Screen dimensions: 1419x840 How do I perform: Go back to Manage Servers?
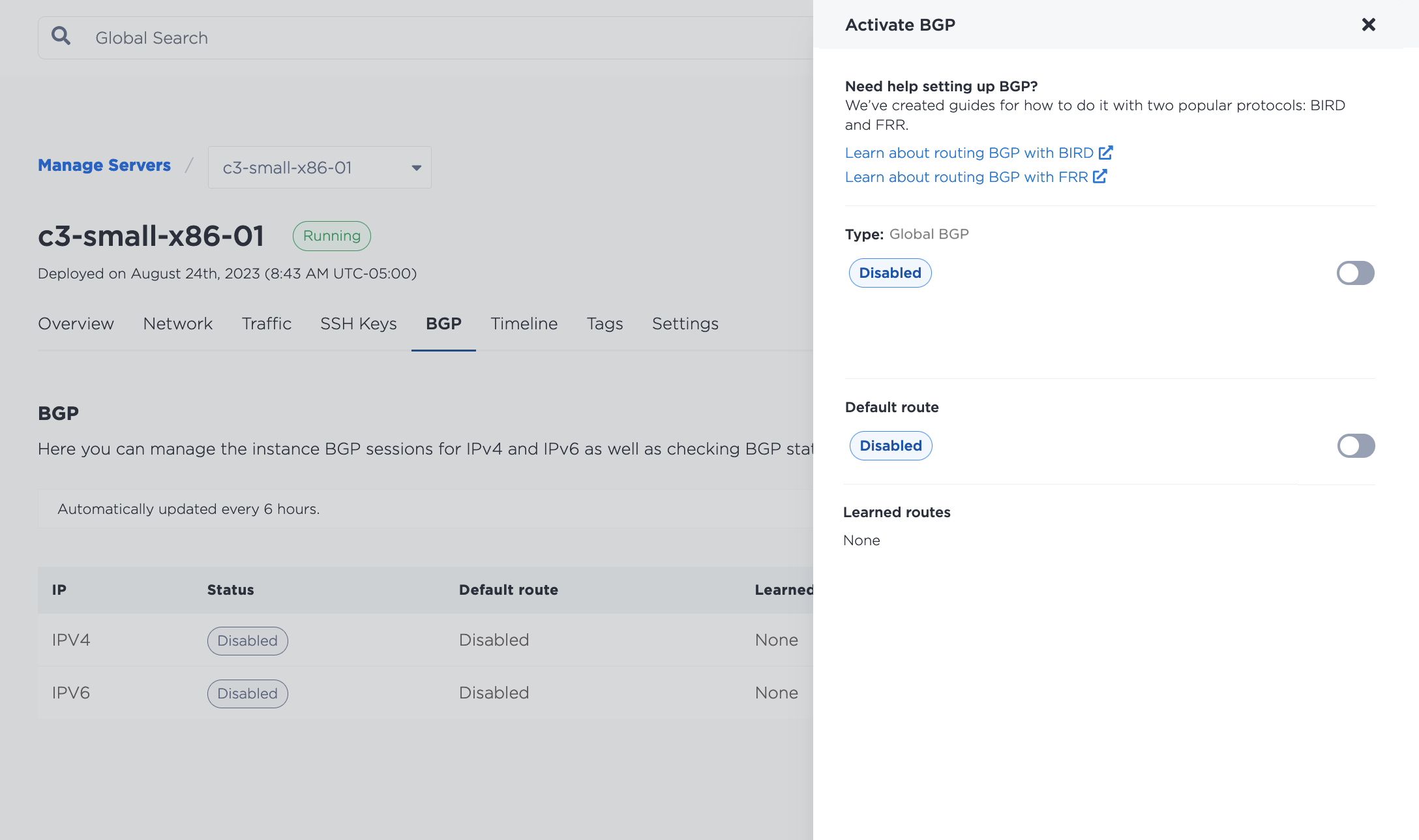104,165
